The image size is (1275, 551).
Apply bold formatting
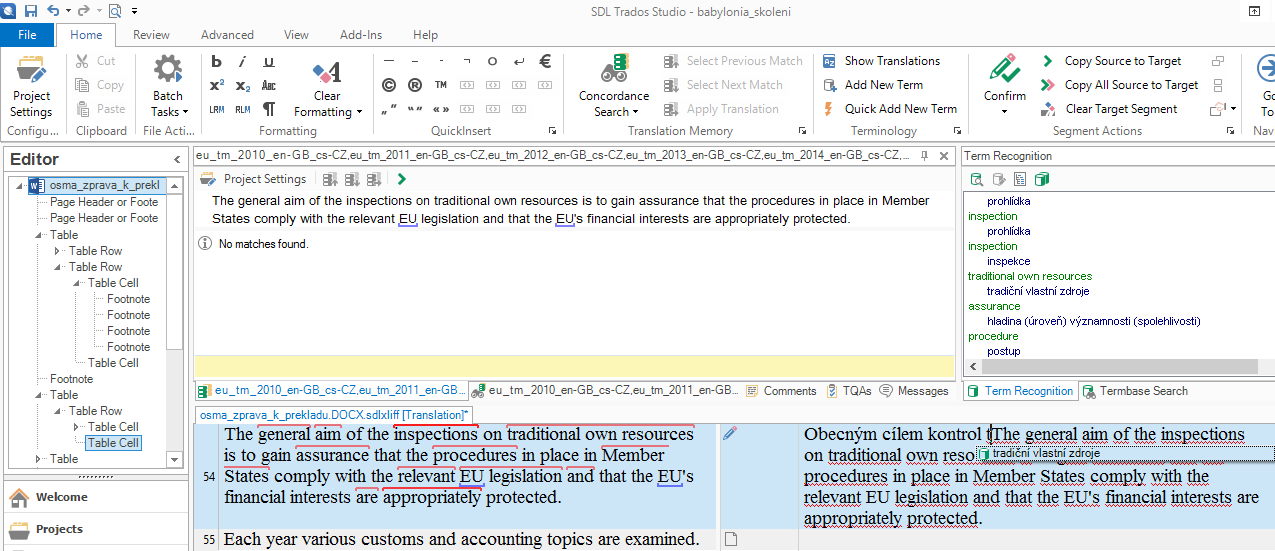coord(216,61)
